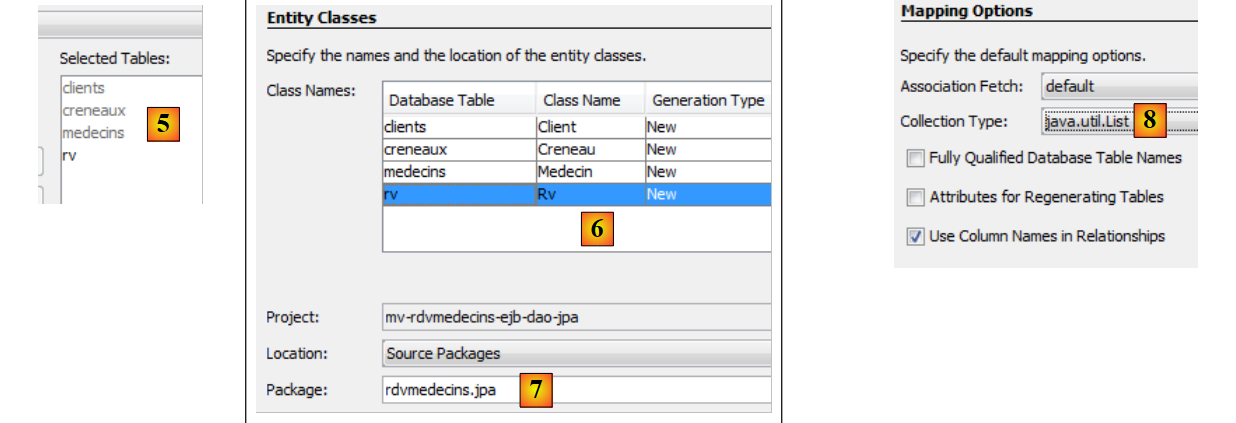This screenshot has height=423, width=1236.
Task: Click the Database Table column header
Action: 456,100
